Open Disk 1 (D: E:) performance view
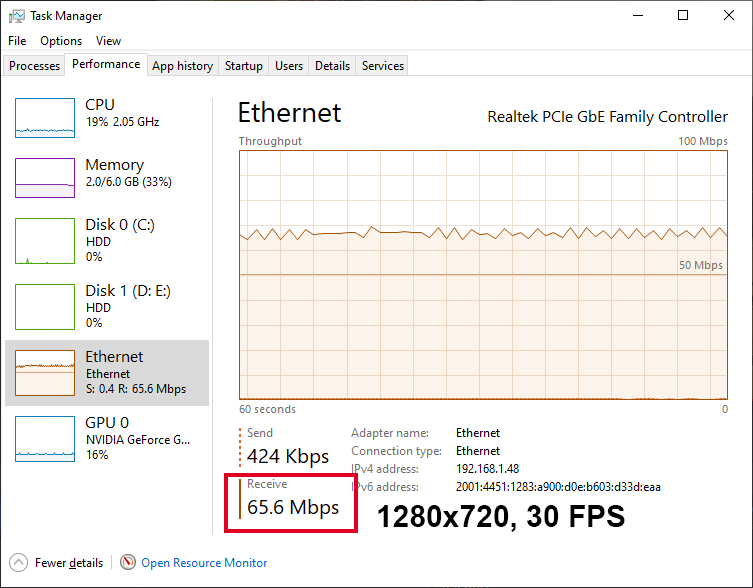Viewport: 753px width, 588px height. (107, 306)
